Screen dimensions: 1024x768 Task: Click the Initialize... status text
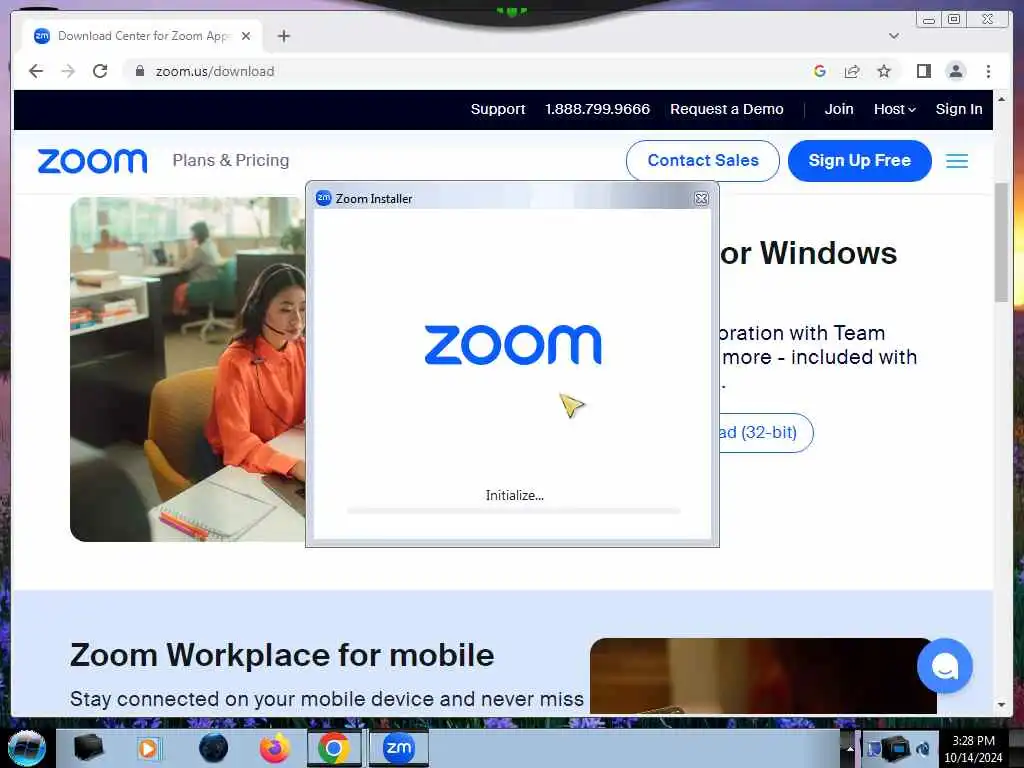click(x=515, y=495)
